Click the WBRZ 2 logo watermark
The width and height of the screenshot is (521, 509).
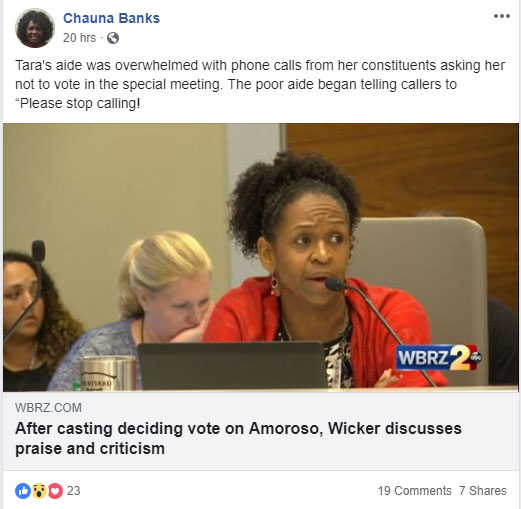pyautogui.click(x=438, y=357)
